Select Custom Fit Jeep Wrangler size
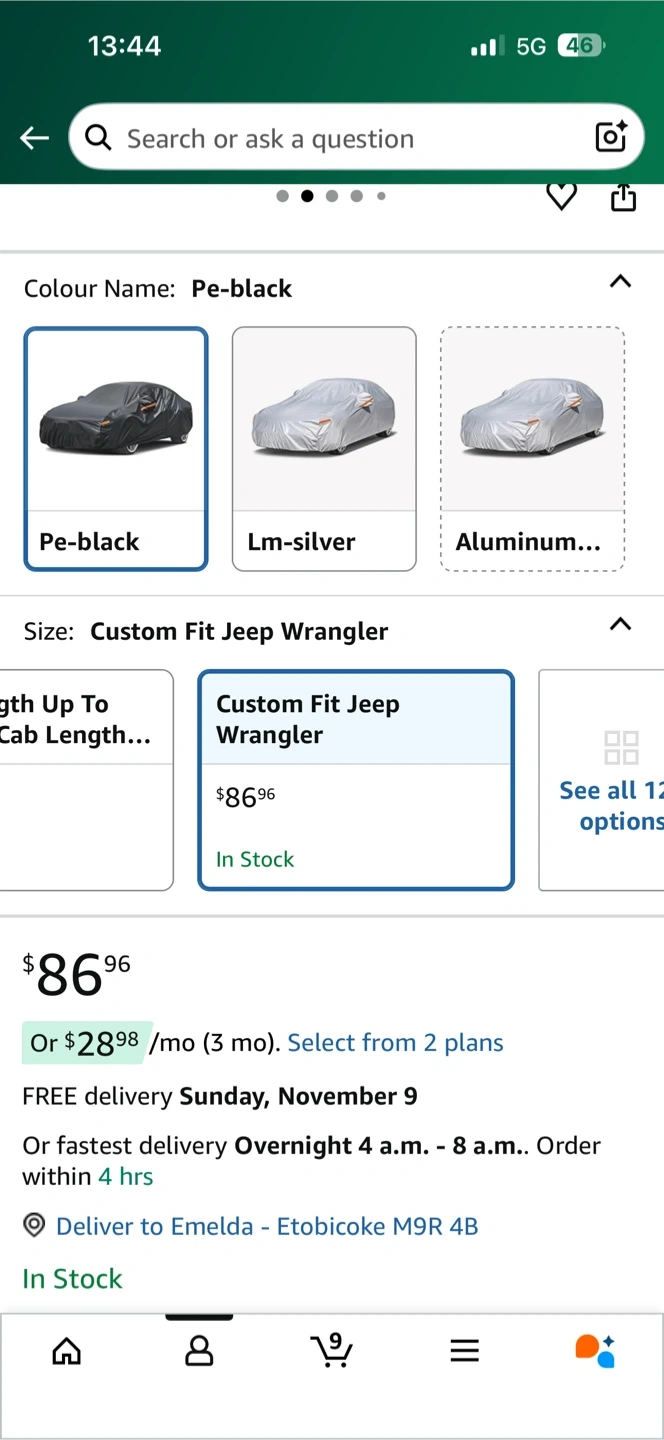The height and width of the screenshot is (1440, 664). point(356,779)
